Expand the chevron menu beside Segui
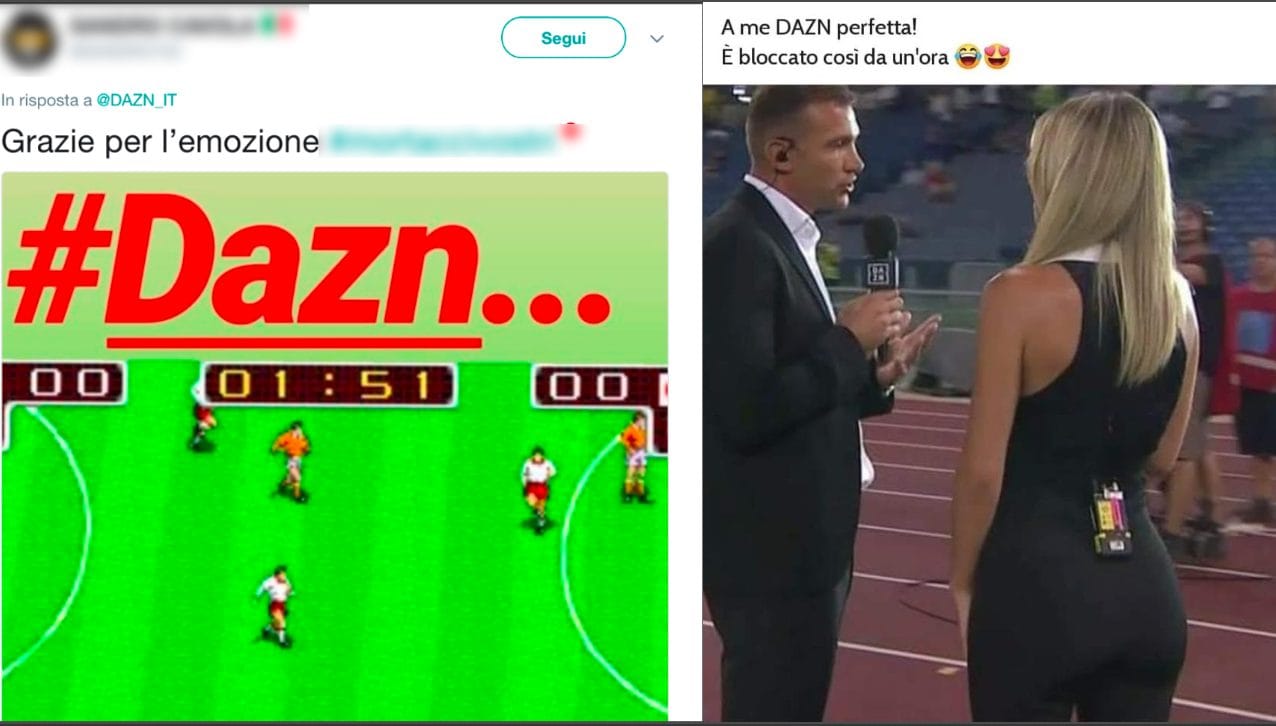The image size is (1276, 726). pyautogui.click(x=657, y=39)
